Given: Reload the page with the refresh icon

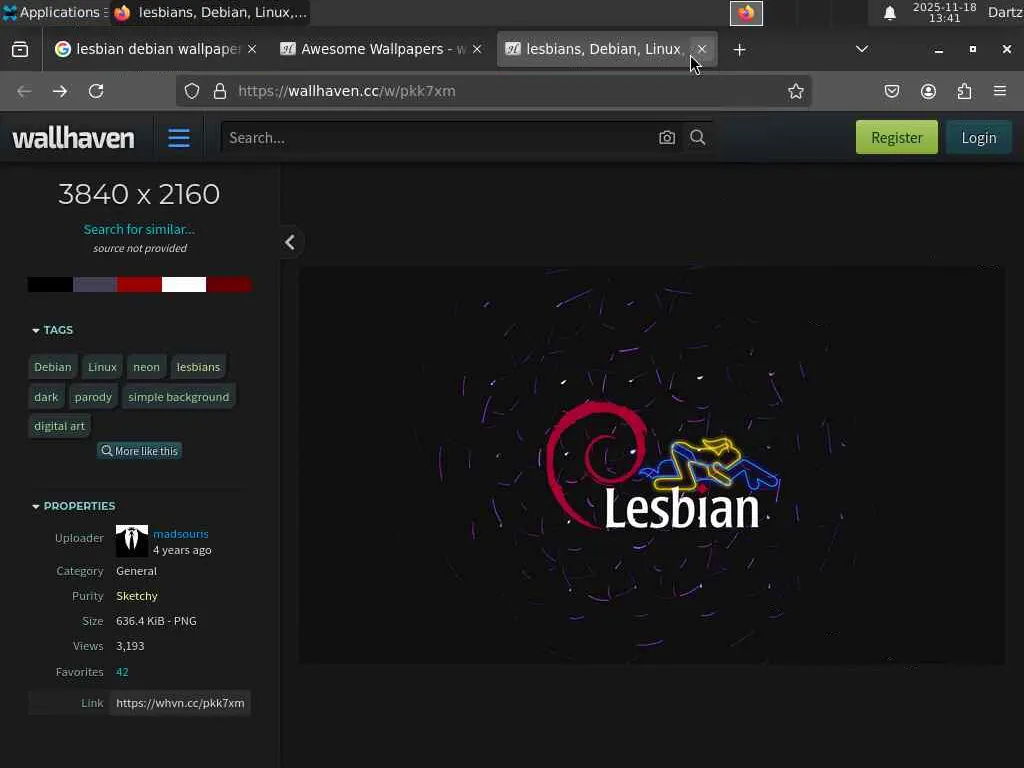Looking at the screenshot, I should click(x=96, y=91).
